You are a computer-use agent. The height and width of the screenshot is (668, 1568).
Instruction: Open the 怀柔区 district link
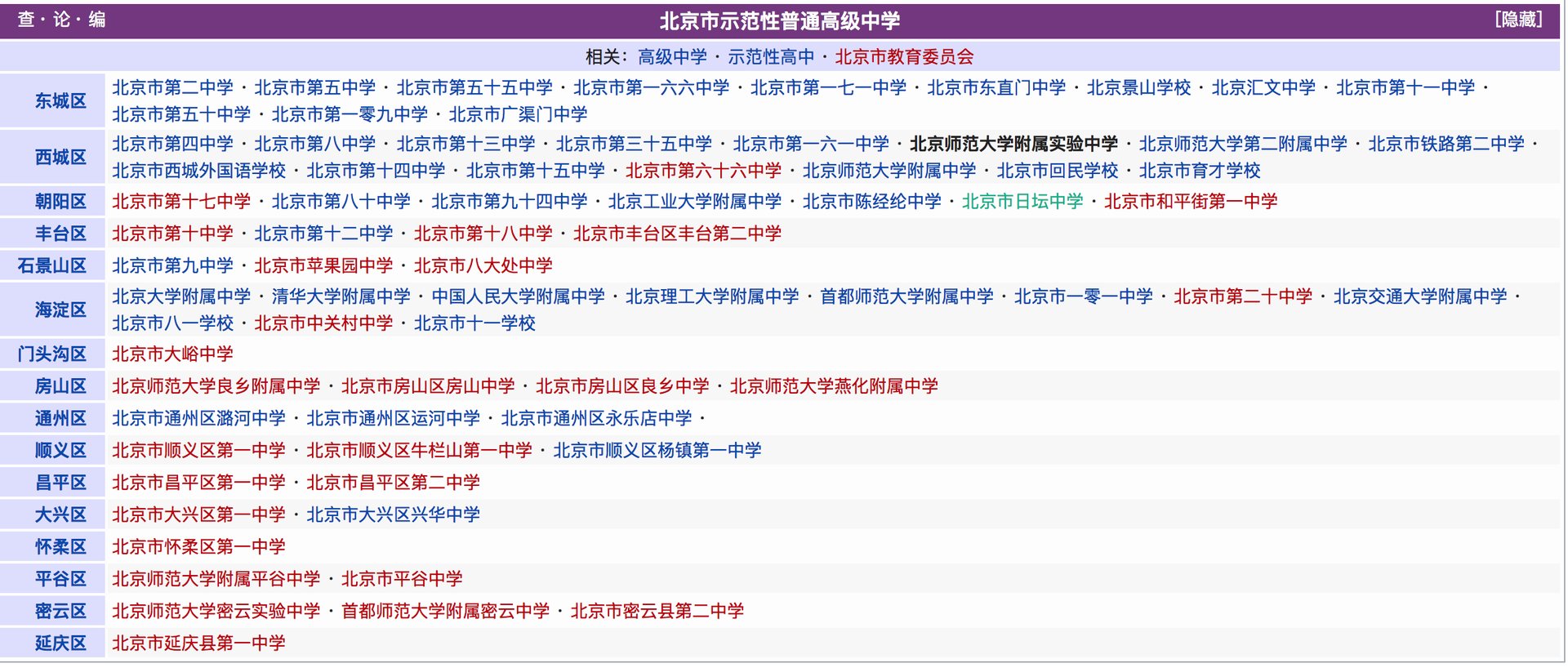(60, 547)
